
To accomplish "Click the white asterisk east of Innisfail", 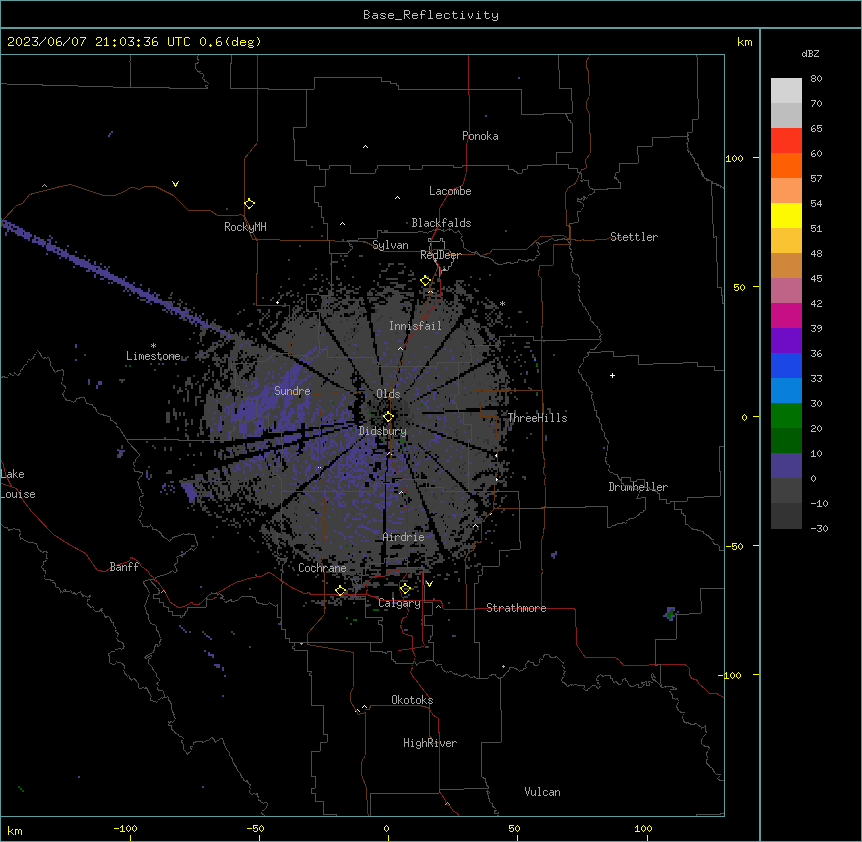I will click(502, 304).
